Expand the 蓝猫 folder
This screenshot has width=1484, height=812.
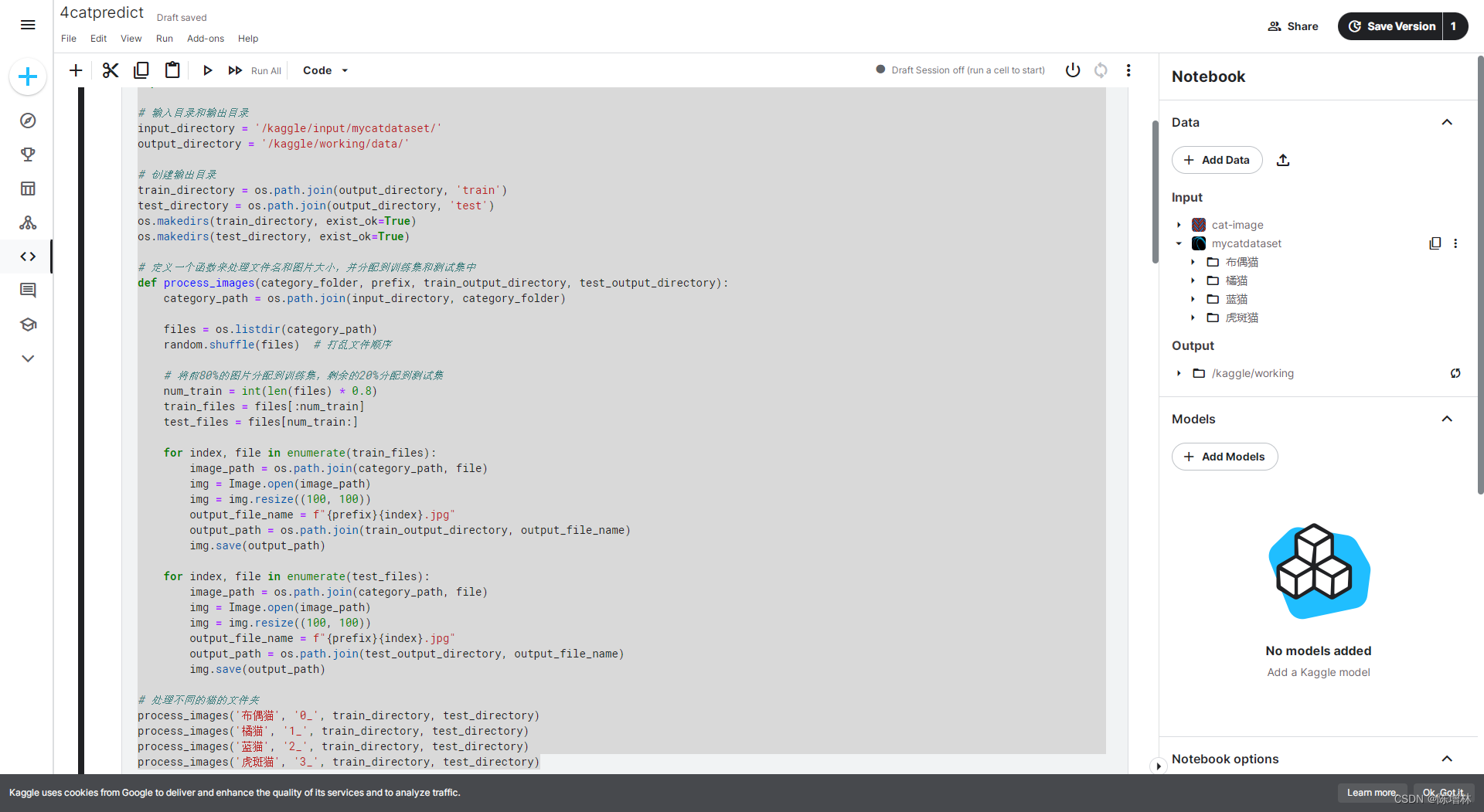click(1193, 299)
